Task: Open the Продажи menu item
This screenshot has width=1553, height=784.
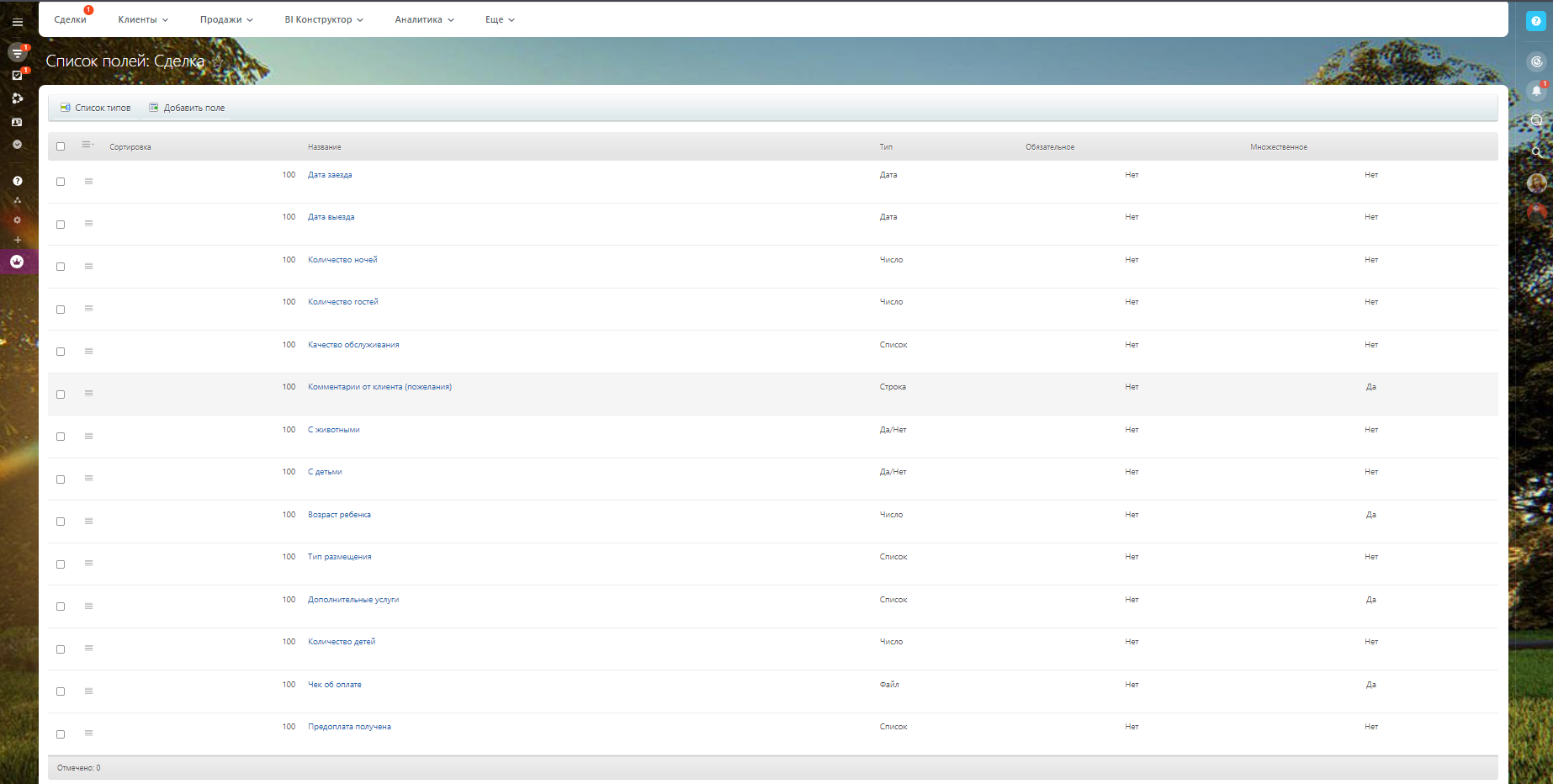Action: (225, 19)
